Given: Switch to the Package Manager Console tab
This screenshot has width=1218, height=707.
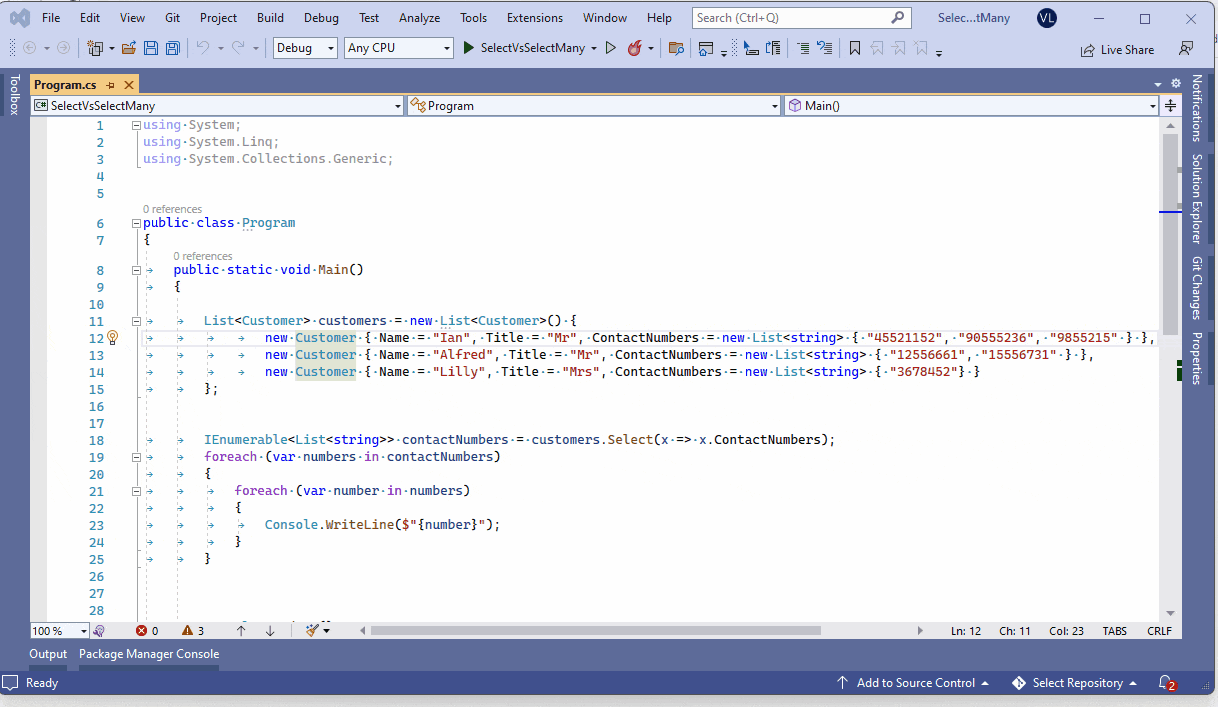Looking at the screenshot, I should (148, 654).
